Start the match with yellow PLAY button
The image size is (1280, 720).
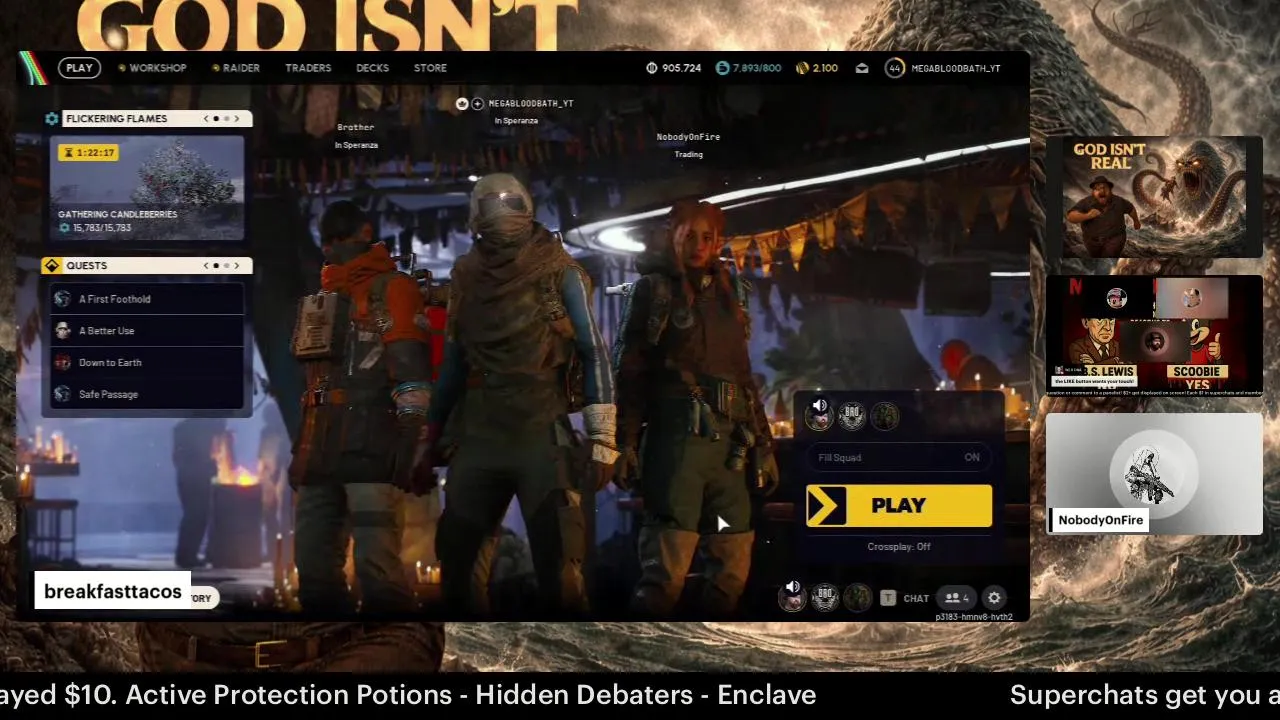tap(899, 506)
